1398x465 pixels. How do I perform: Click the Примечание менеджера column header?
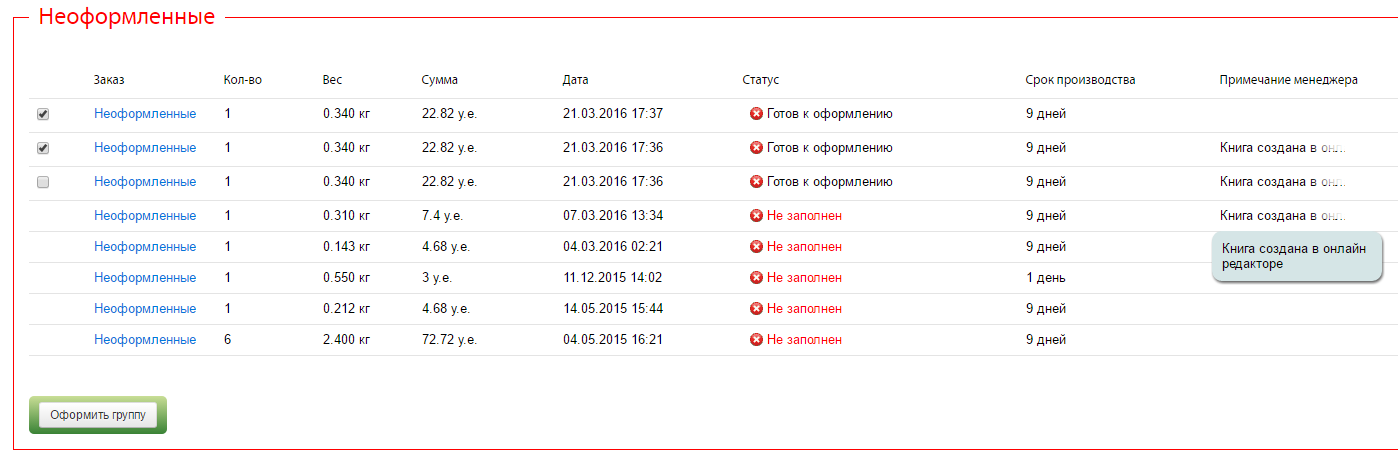pyautogui.click(x=1288, y=80)
